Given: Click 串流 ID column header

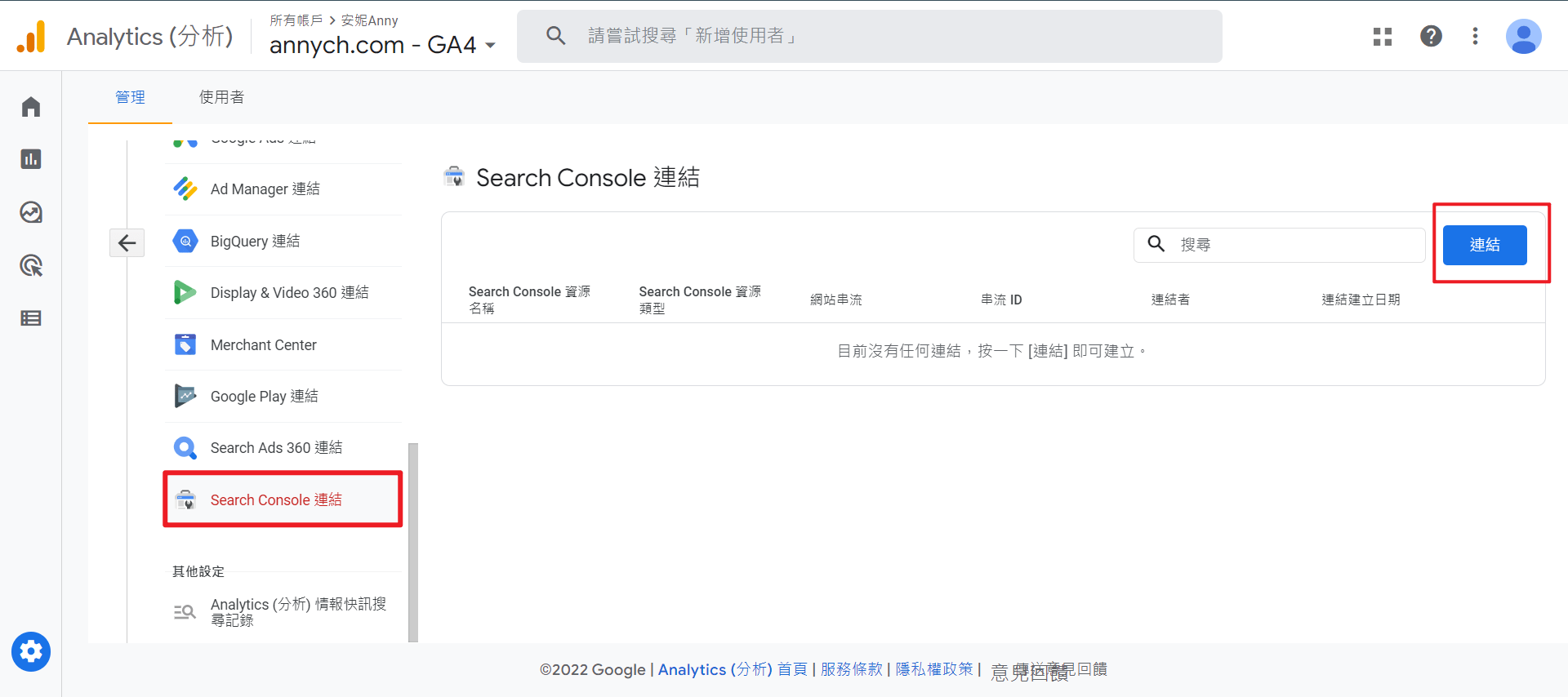Looking at the screenshot, I should [1001, 300].
